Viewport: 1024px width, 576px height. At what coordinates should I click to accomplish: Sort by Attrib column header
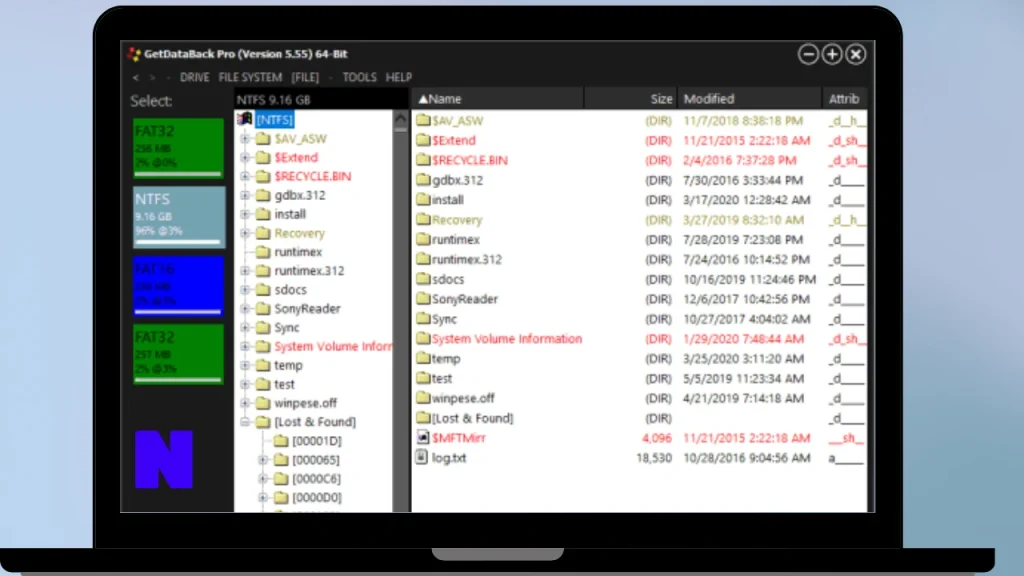tap(844, 99)
